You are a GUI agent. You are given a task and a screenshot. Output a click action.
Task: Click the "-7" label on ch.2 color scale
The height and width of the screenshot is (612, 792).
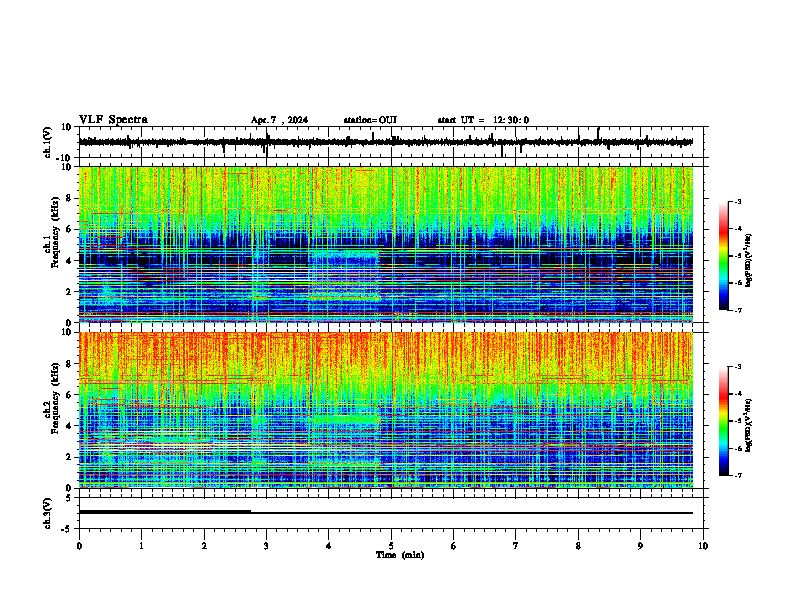[x=737, y=475]
